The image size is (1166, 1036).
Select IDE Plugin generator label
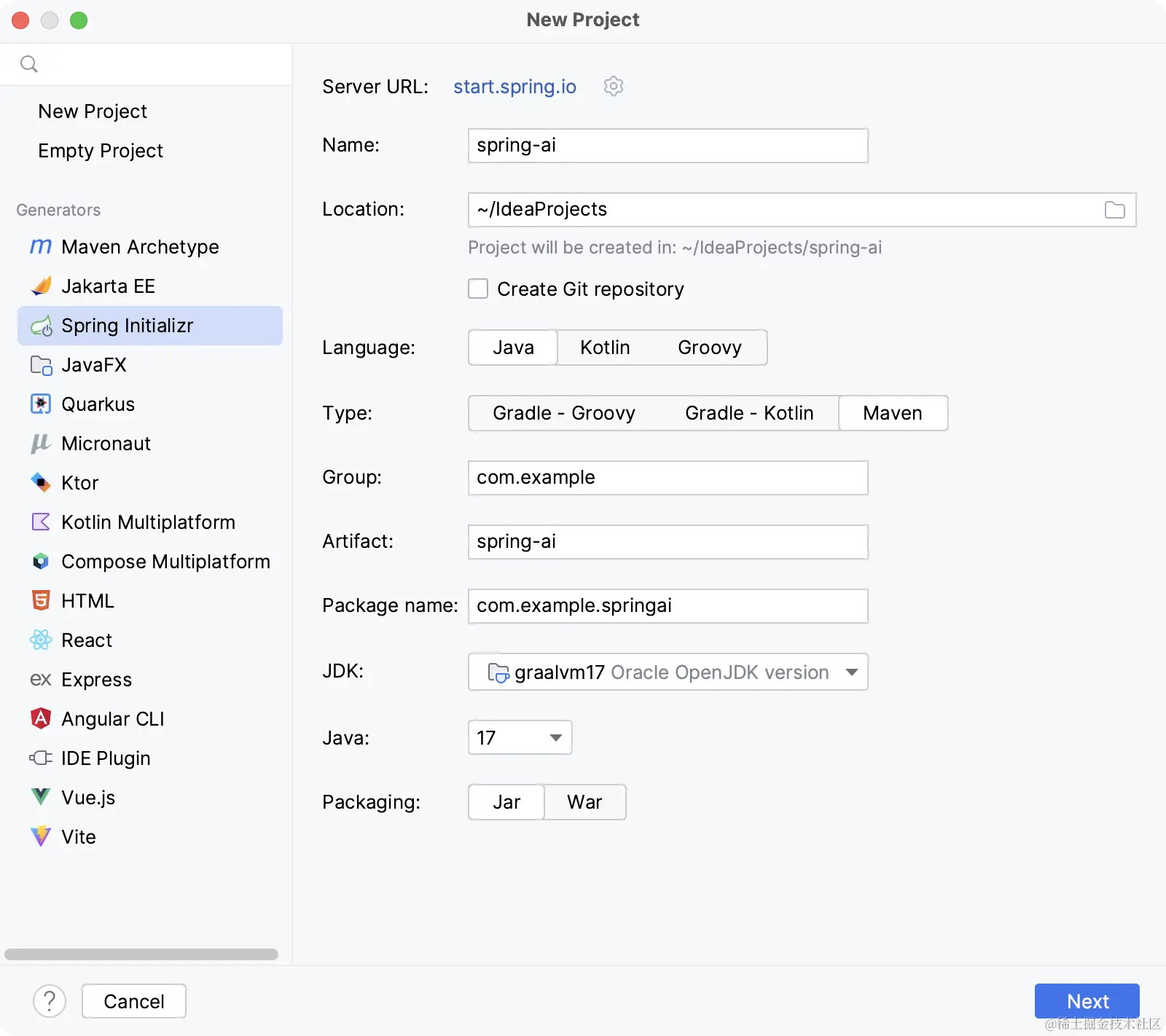click(x=106, y=758)
